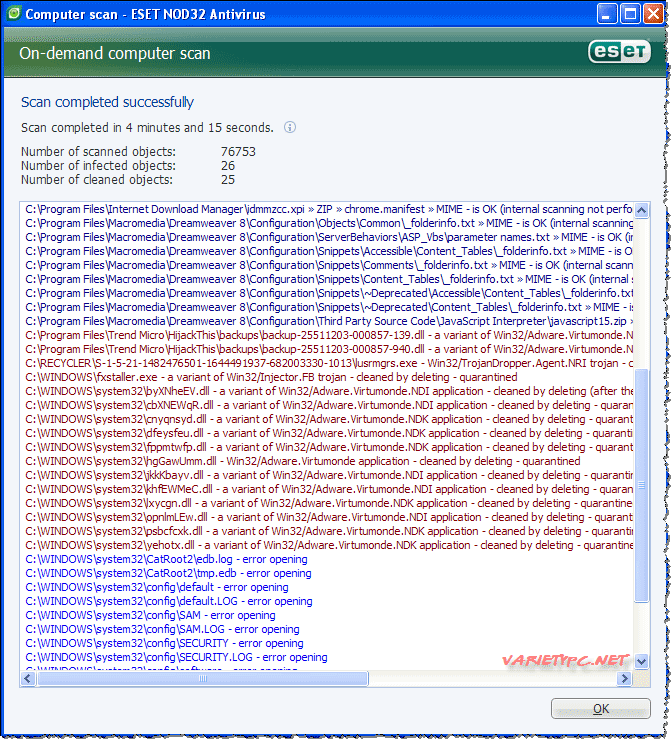Click the horizontal scrollbar thumb
The image size is (671, 739).
203,679
